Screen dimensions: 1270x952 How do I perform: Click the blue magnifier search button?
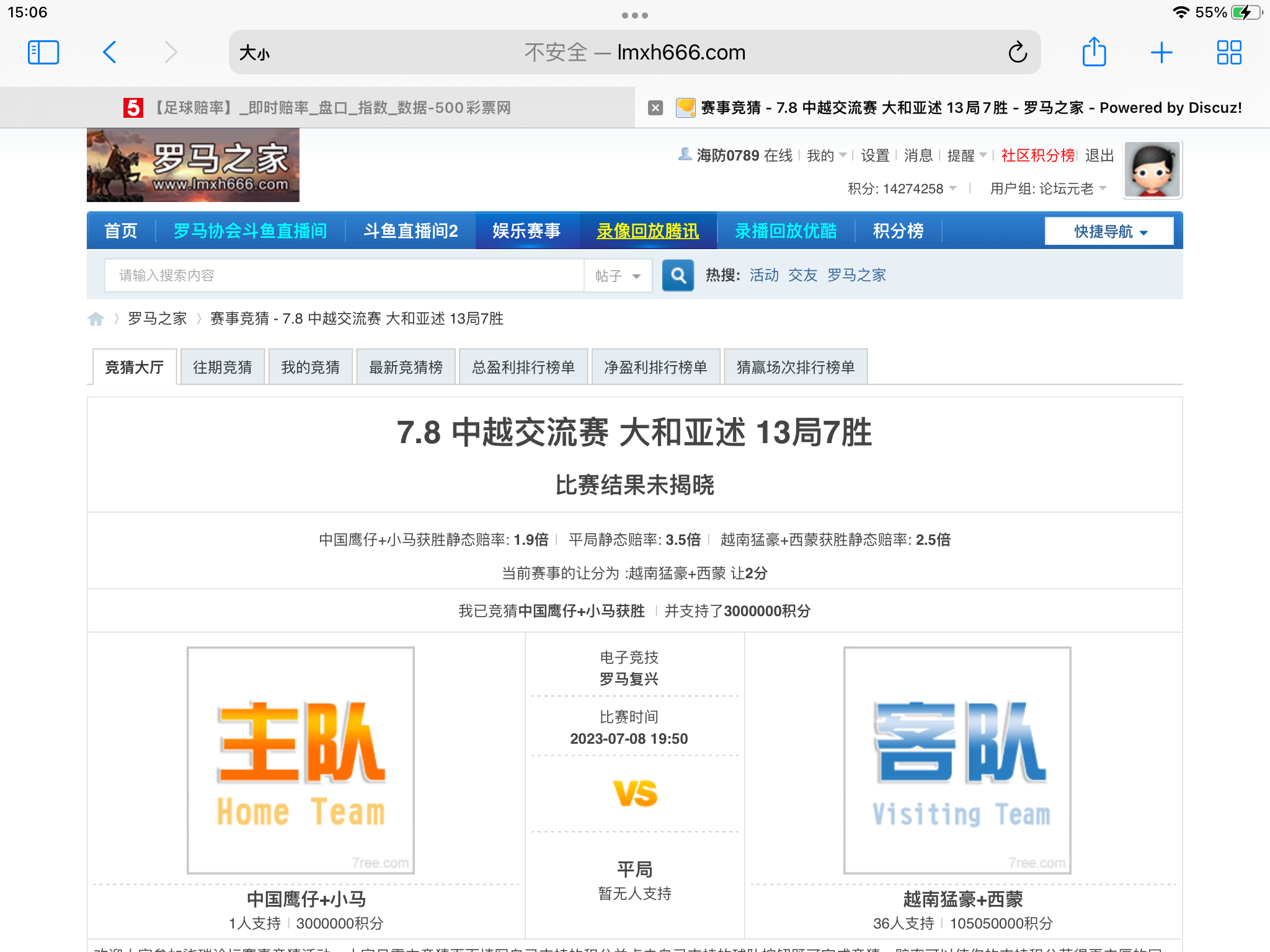[x=678, y=275]
